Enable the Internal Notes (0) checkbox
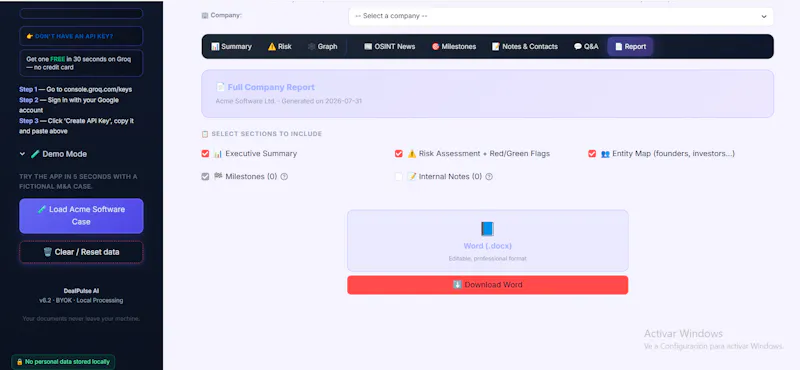800x370 pixels. [398, 177]
